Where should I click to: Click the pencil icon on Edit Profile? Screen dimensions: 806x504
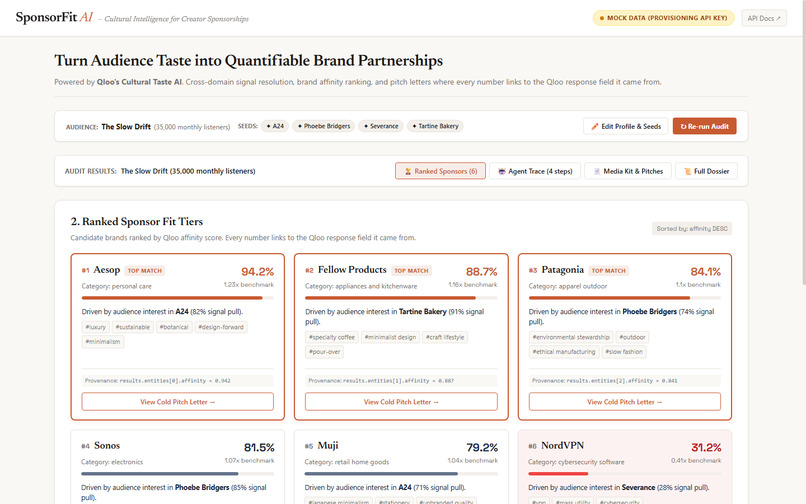point(595,126)
